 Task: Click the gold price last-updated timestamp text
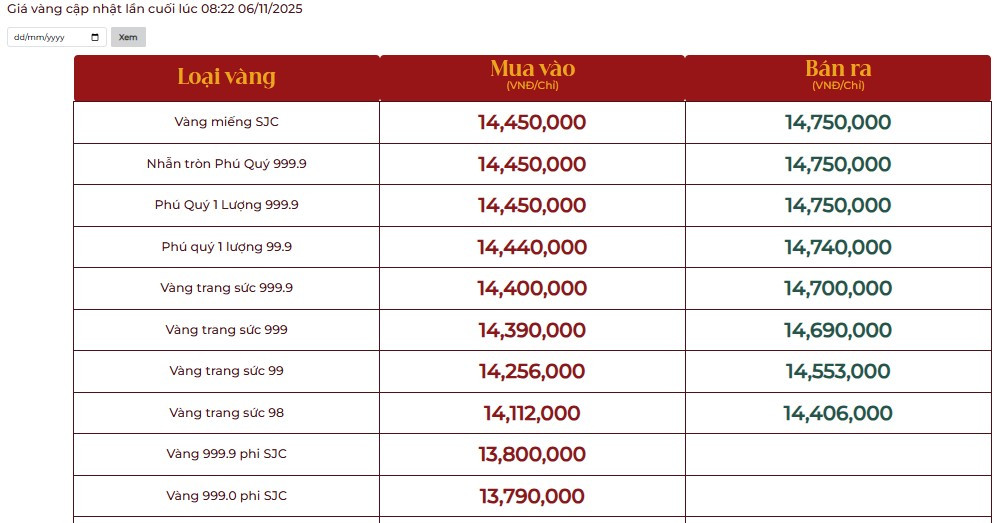154,9
